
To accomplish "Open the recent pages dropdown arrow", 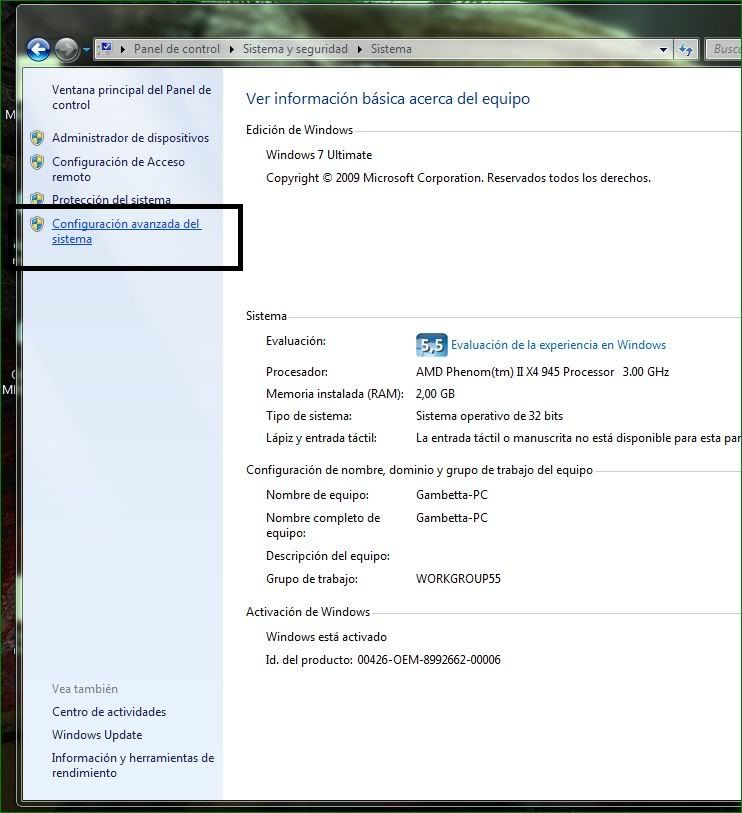I will (x=86, y=50).
